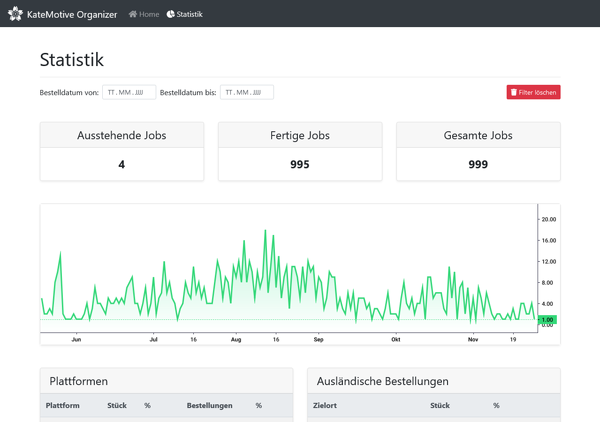Image resolution: width=600 pixels, height=422 pixels.
Task: Click the Ausländische Bestellungen panel header
Action: pyautogui.click(x=434, y=381)
